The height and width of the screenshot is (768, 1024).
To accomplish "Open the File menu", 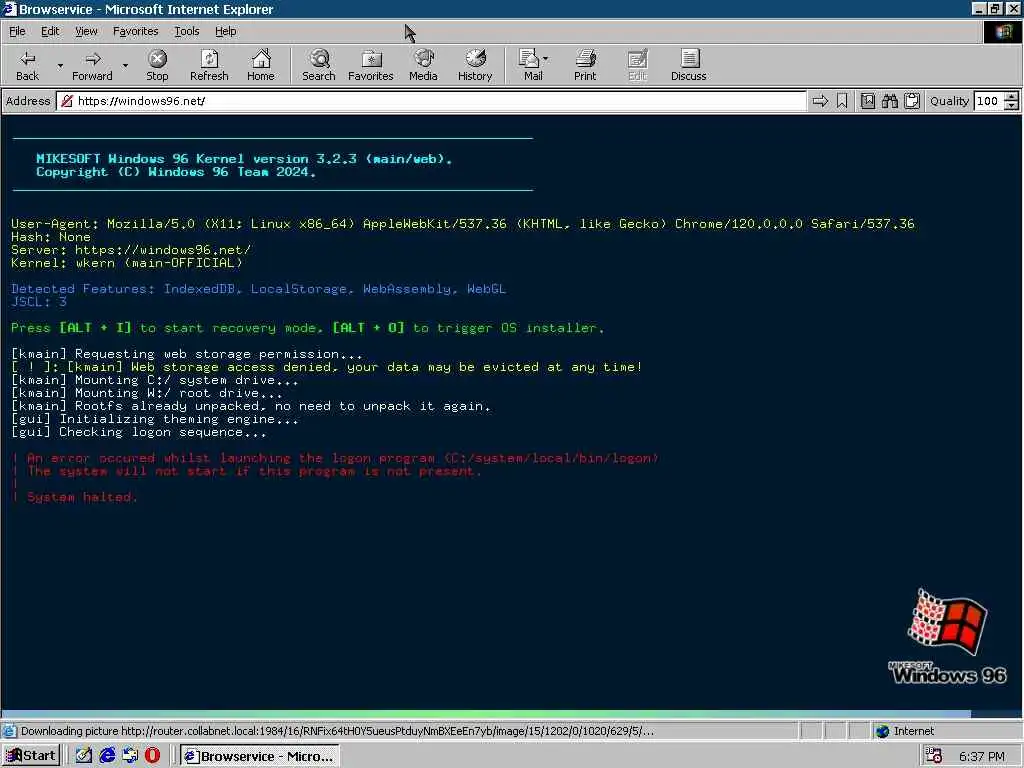I will (18, 31).
